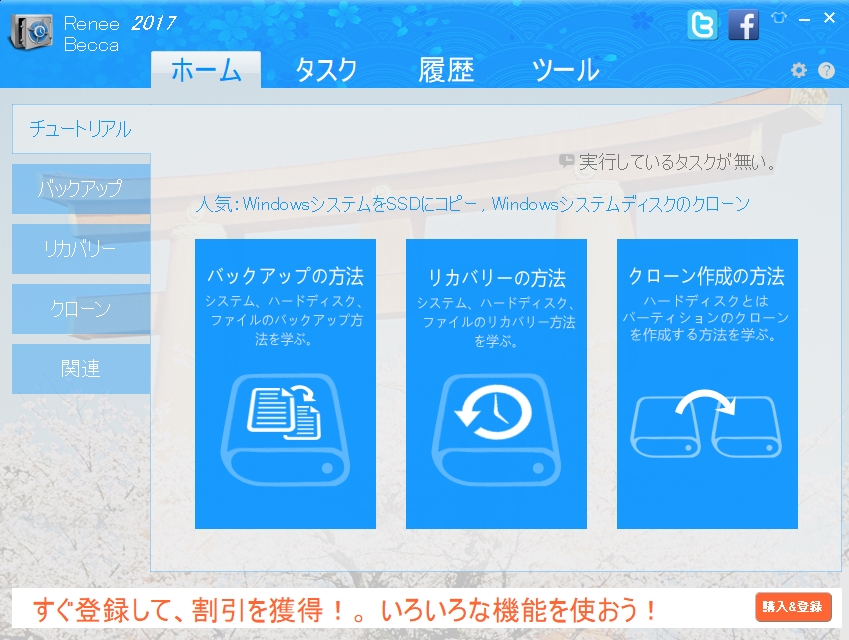Minimize the Renee Becca window
Viewport: 849px width, 640px height.
coord(805,19)
